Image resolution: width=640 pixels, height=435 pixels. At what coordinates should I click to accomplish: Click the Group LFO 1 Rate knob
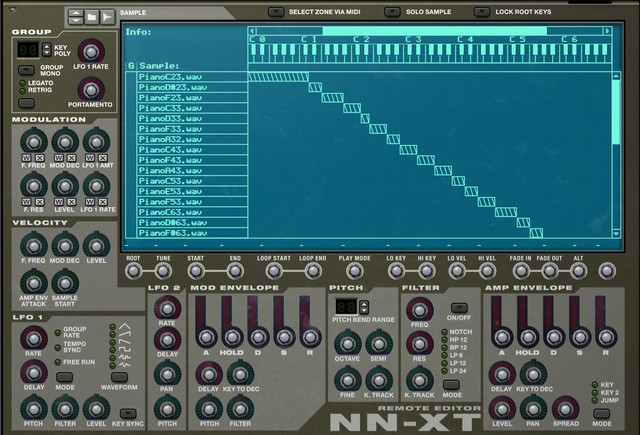[x=91, y=52]
